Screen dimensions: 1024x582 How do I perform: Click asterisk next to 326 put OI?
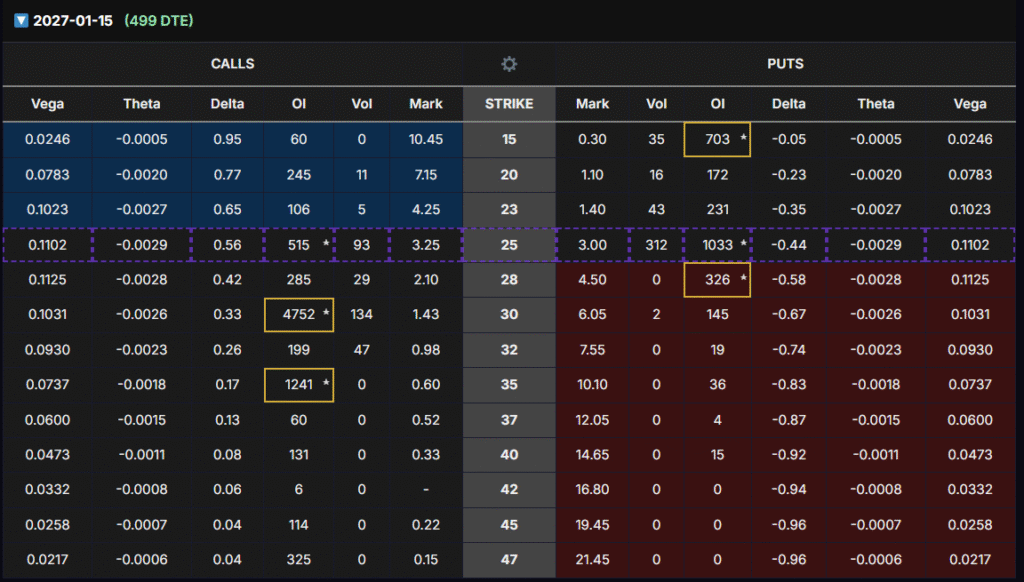click(743, 280)
